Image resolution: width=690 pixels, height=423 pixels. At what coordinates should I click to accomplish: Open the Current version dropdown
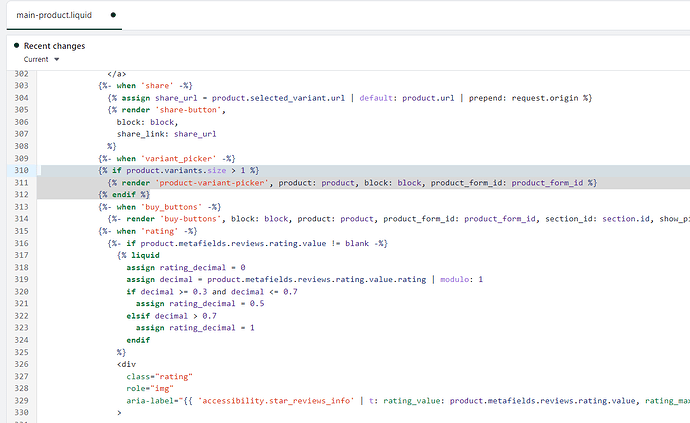pos(42,60)
